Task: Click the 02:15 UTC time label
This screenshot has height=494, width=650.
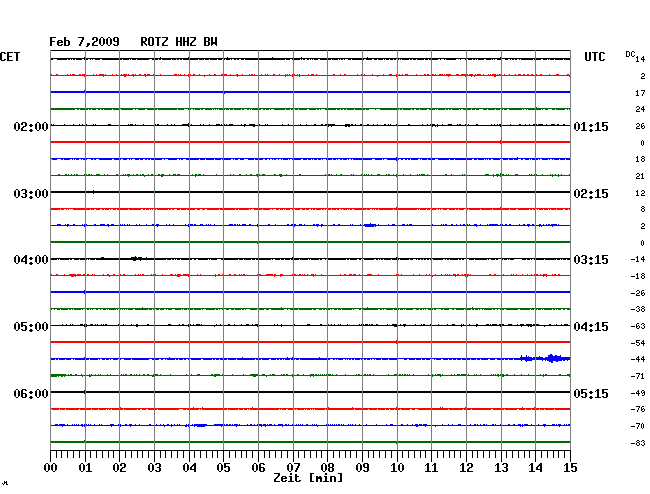Action: pos(591,194)
